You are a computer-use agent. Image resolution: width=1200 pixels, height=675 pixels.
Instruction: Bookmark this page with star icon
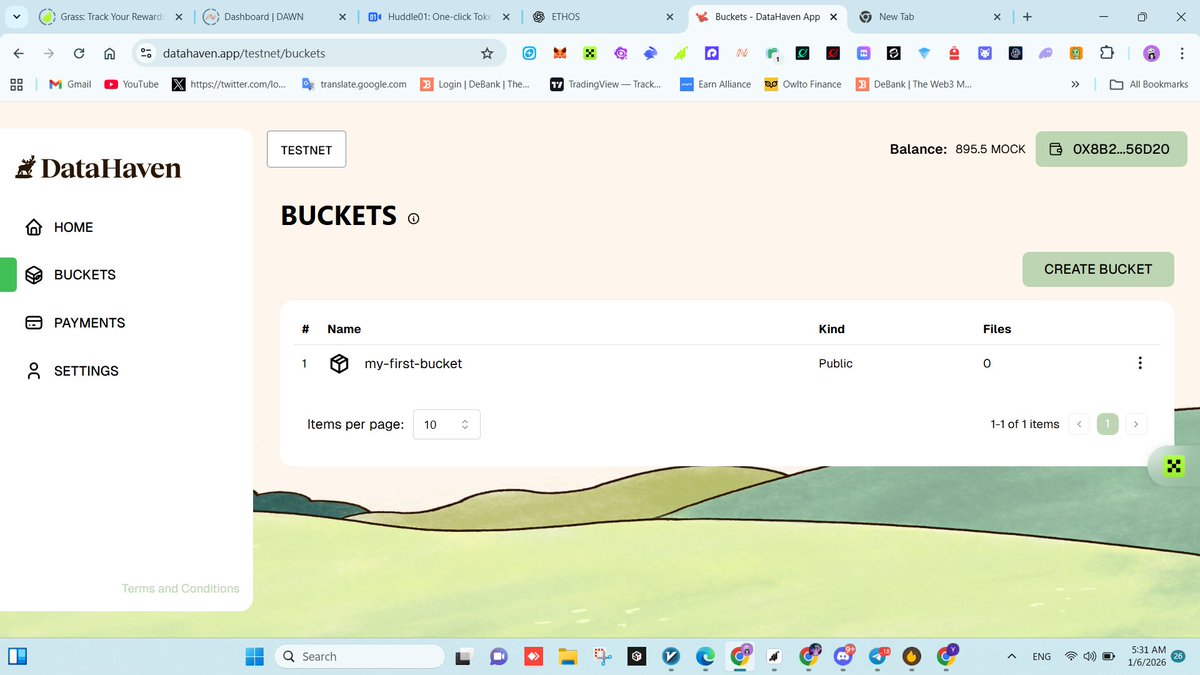[x=487, y=53]
